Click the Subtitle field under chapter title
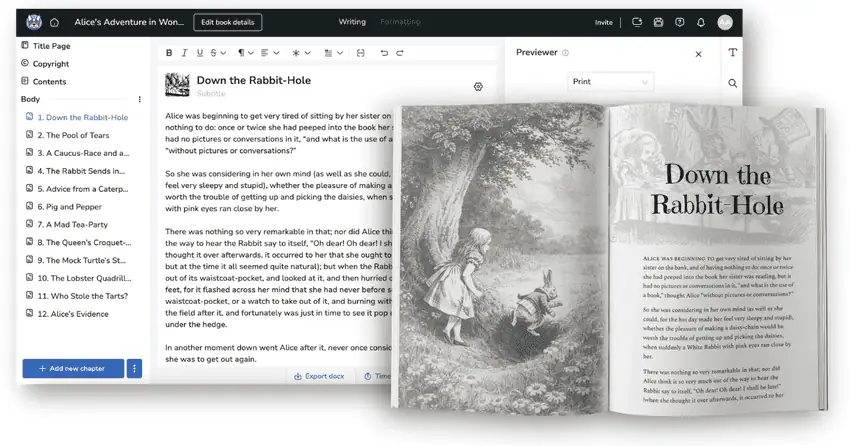This screenshot has height=446, width=850. coord(211,94)
